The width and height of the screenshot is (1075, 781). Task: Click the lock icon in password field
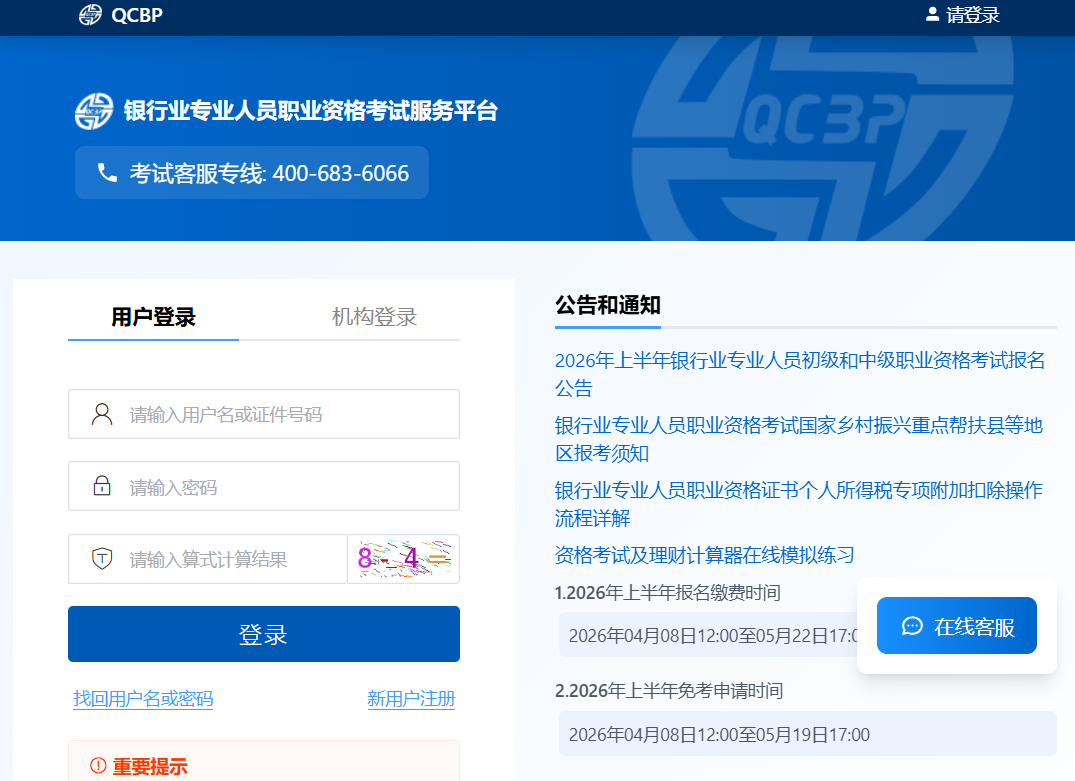point(102,486)
